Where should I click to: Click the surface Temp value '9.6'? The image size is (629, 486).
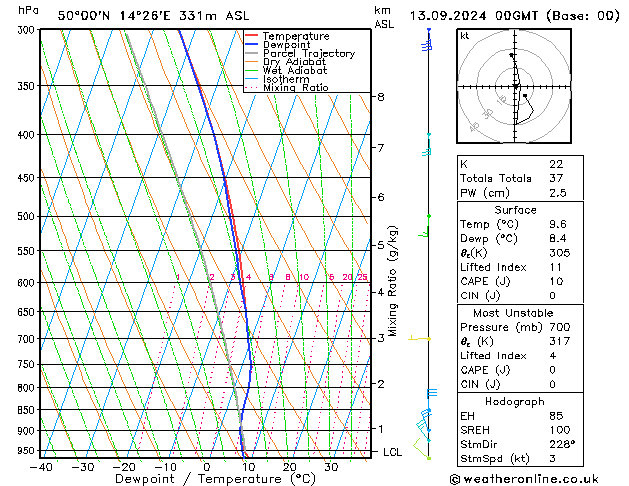click(x=558, y=224)
